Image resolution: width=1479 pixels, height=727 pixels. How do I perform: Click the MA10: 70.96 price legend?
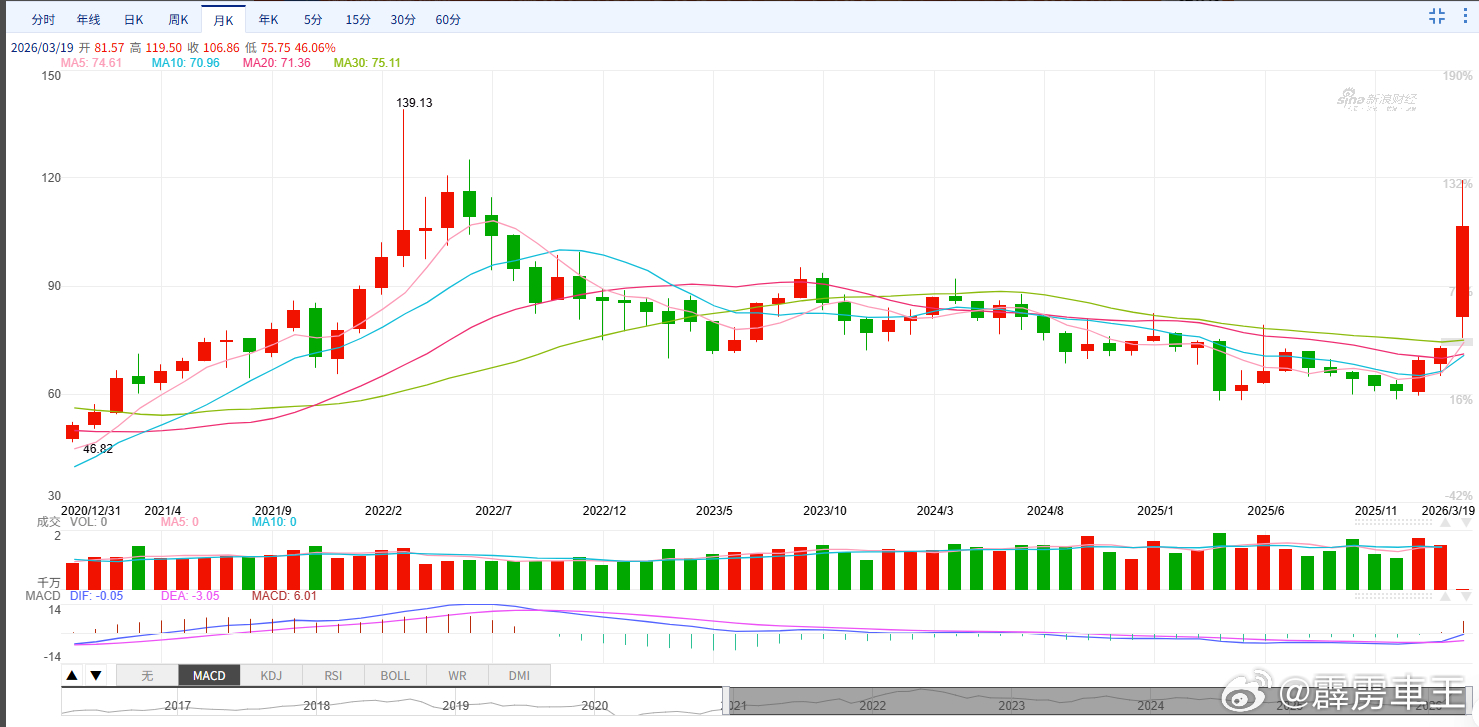click(x=185, y=63)
